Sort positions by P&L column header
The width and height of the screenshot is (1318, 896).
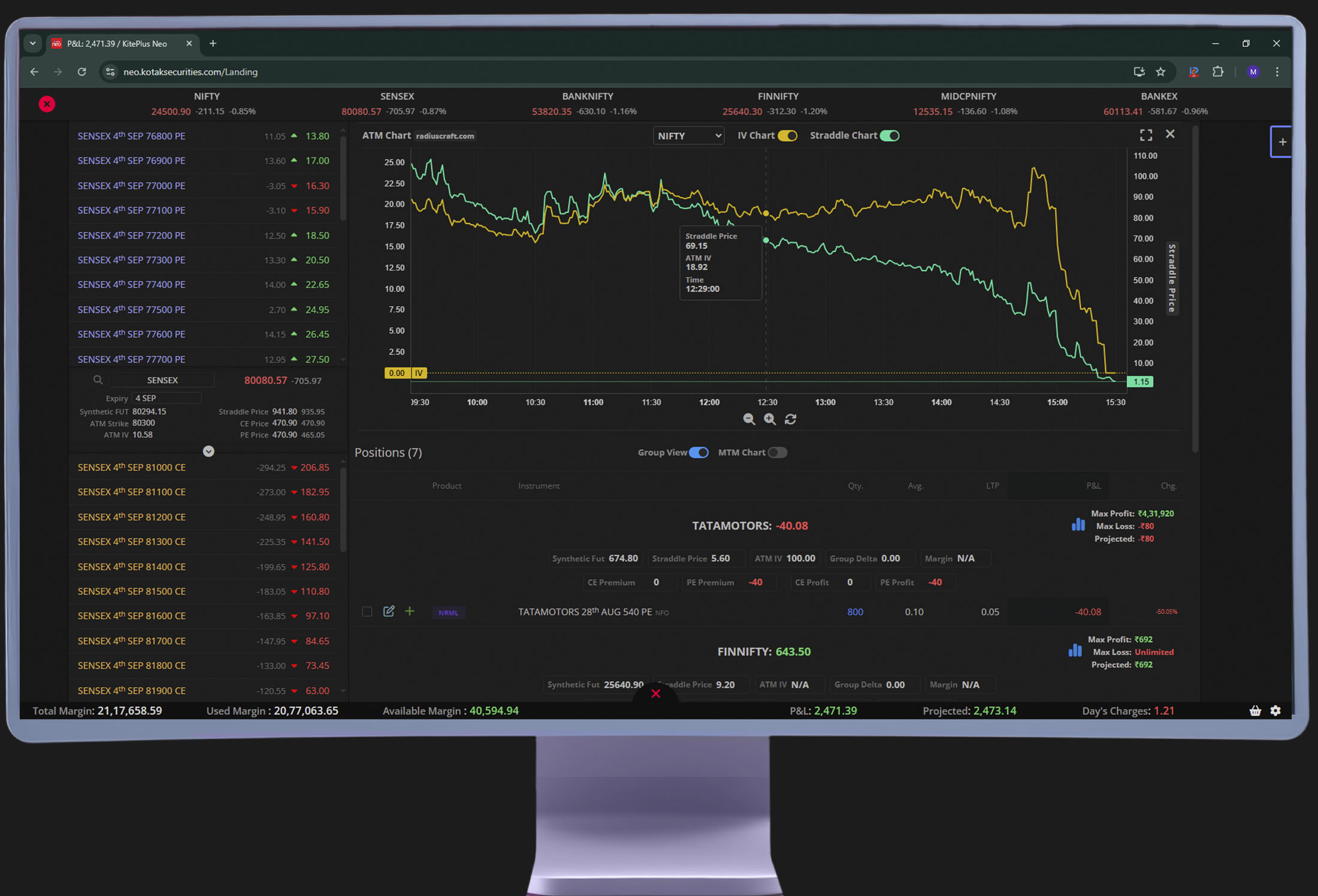coord(1093,486)
